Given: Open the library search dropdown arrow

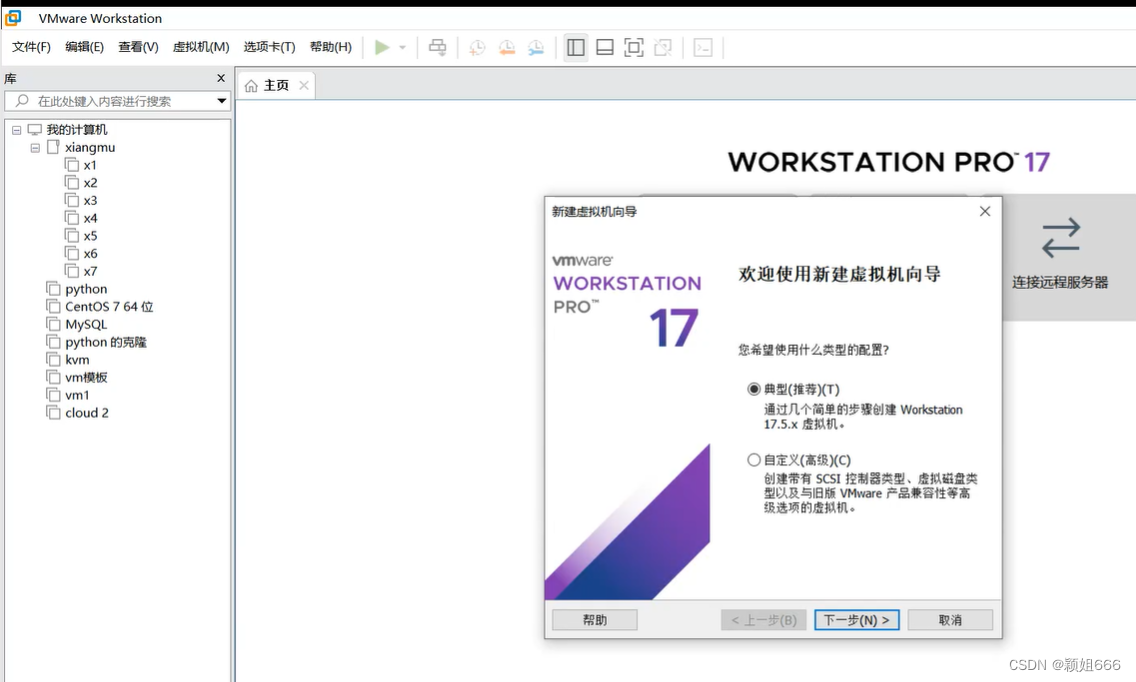Looking at the screenshot, I should [x=222, y=101].
